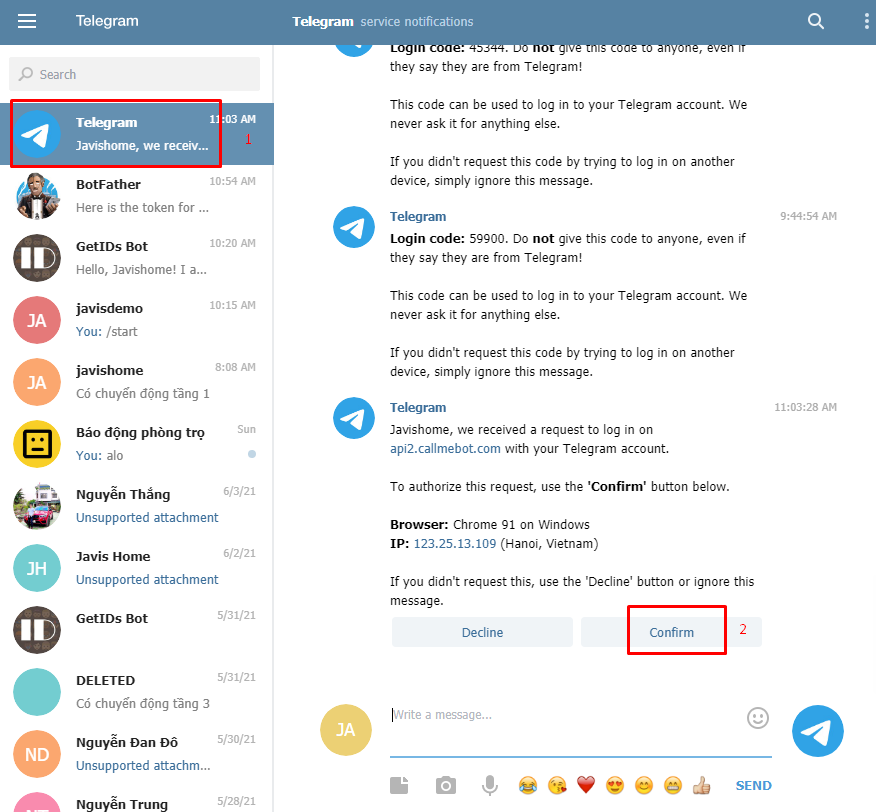Image resolution: width=876 pixels, height=812 pixels.
Task: Insert the kissing face emoji
Action: 557,785
